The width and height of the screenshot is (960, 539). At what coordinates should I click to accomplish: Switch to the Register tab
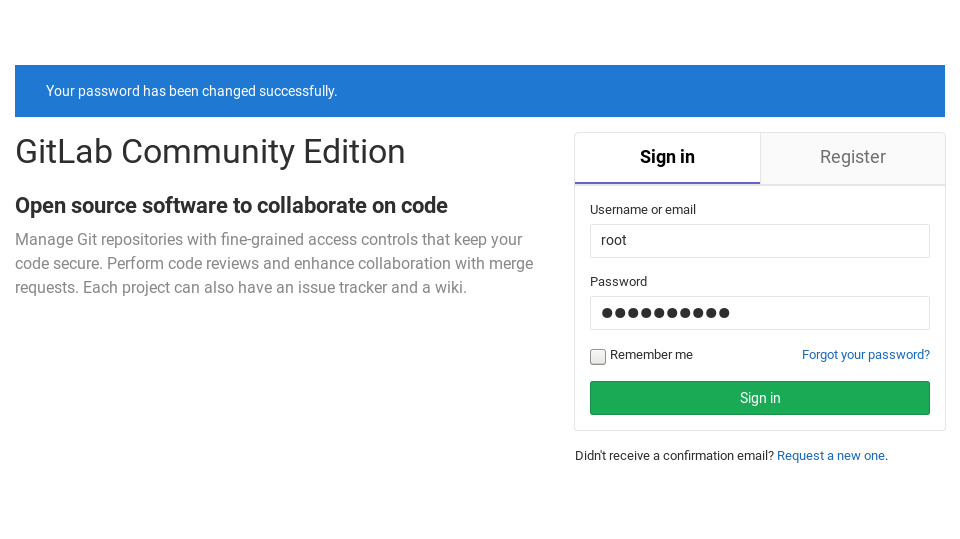coord(852,157)
